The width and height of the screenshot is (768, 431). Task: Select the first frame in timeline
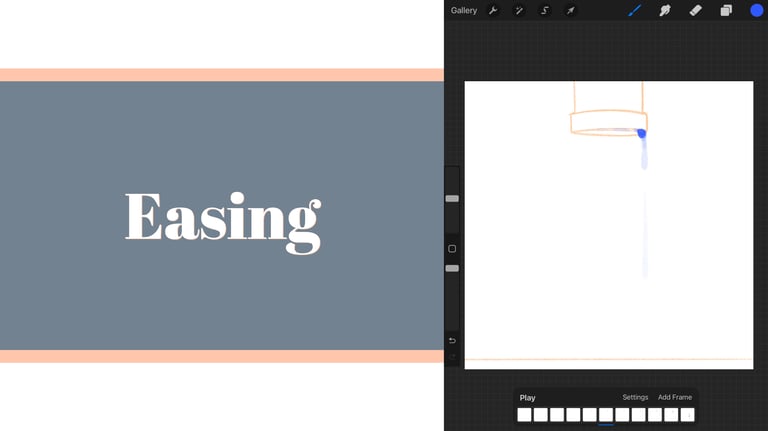(525, 415)
